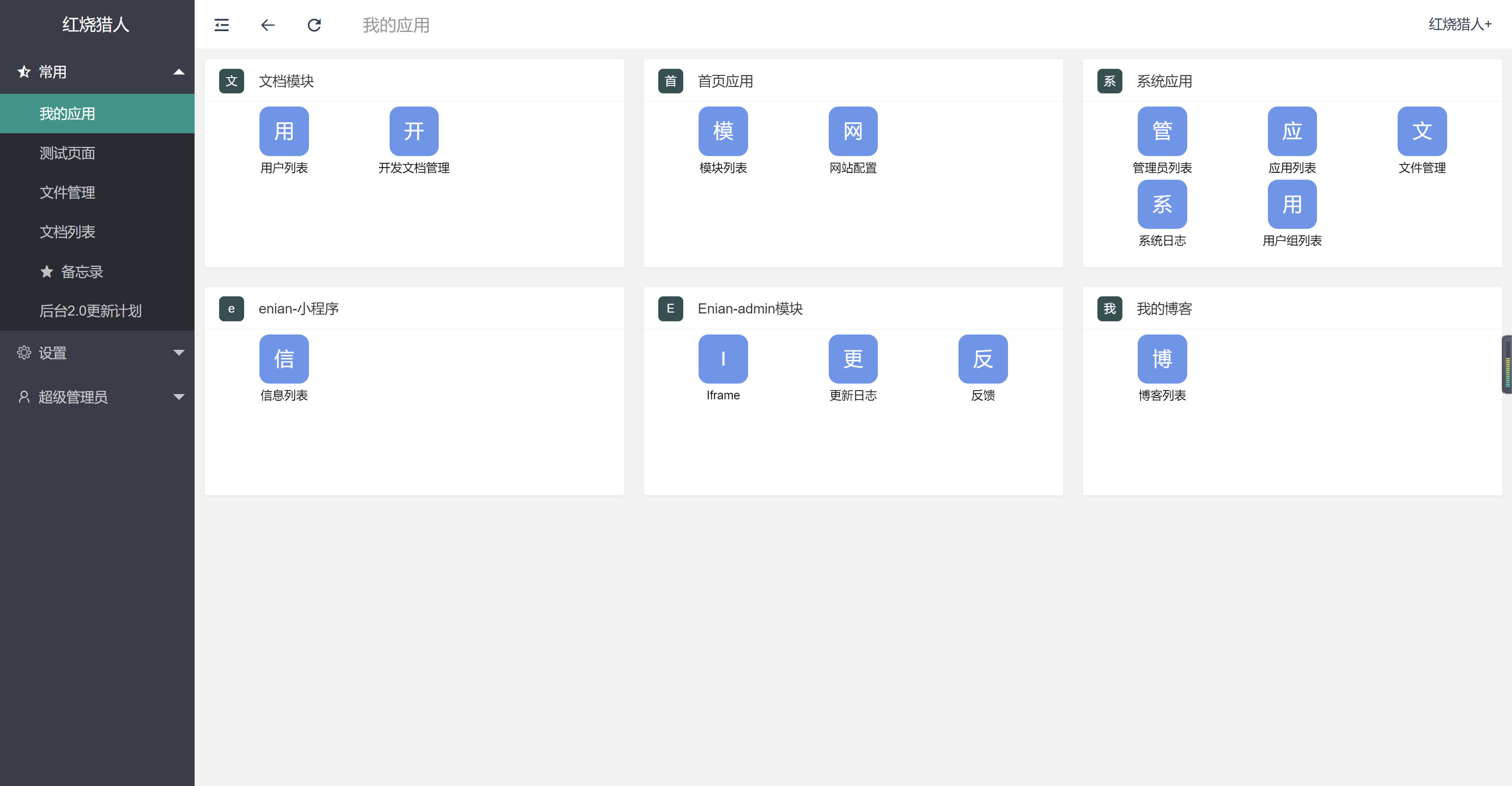Open the 管理员列表 app icon
1512x786 pixels.
click(x=1161, y=131)
